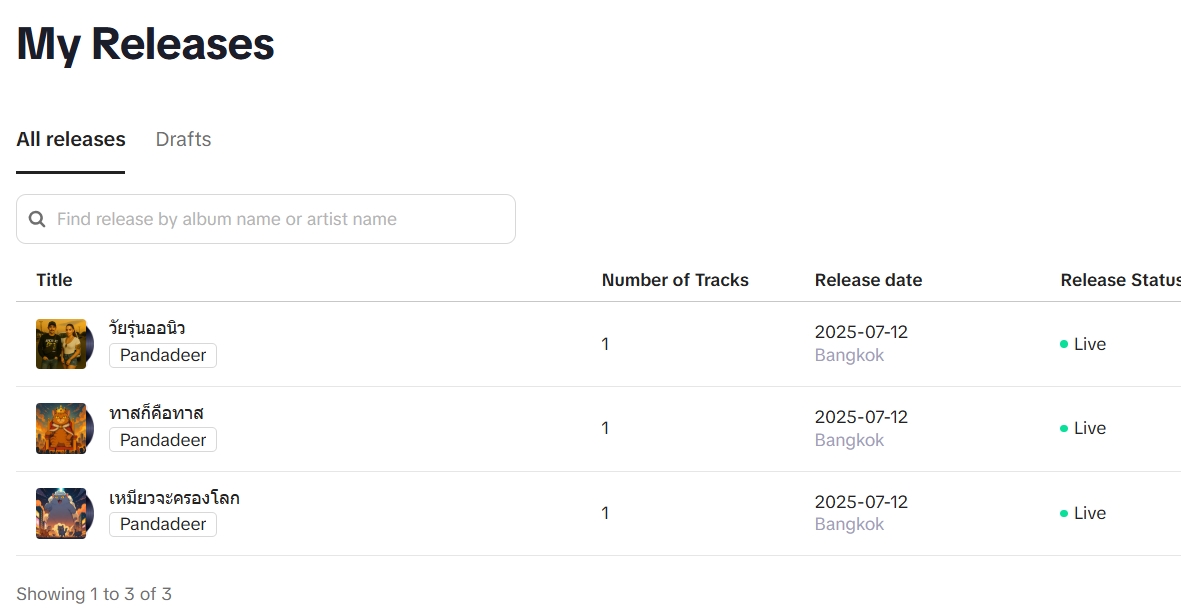Click Live status of the first release

point(1083,344)
